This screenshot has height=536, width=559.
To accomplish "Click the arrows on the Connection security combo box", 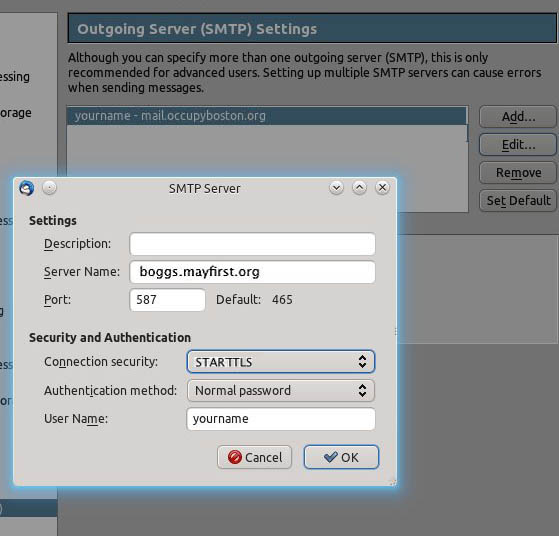I will [362, 362].
